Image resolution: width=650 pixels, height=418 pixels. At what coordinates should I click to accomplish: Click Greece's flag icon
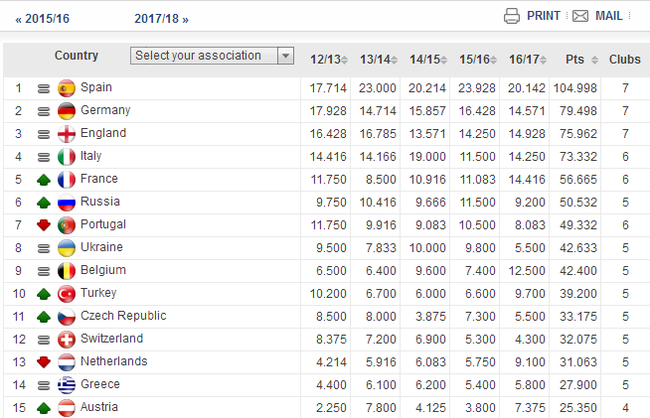[x=66, y=385]
